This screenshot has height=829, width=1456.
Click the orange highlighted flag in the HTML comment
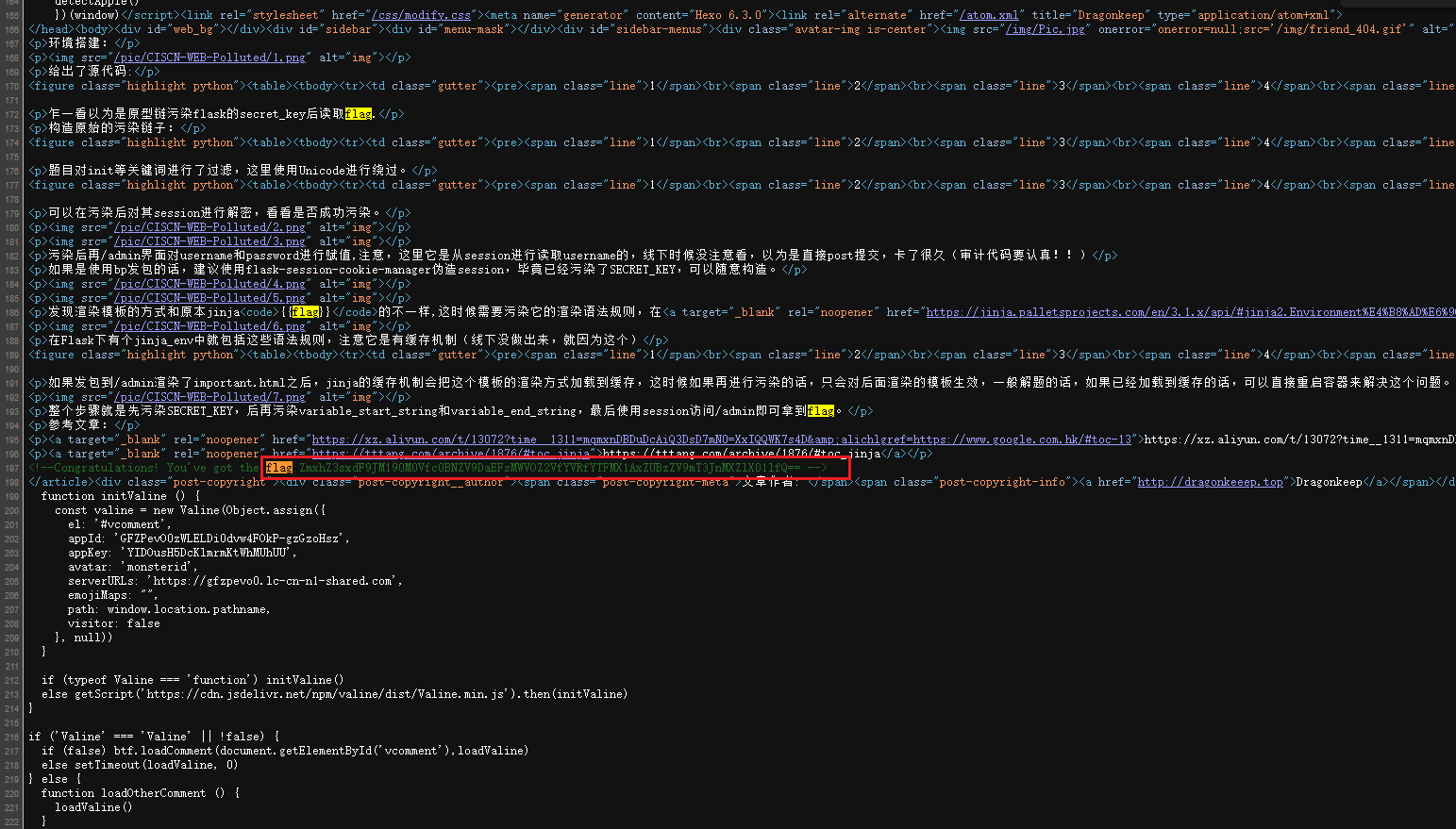pos(279,468)
